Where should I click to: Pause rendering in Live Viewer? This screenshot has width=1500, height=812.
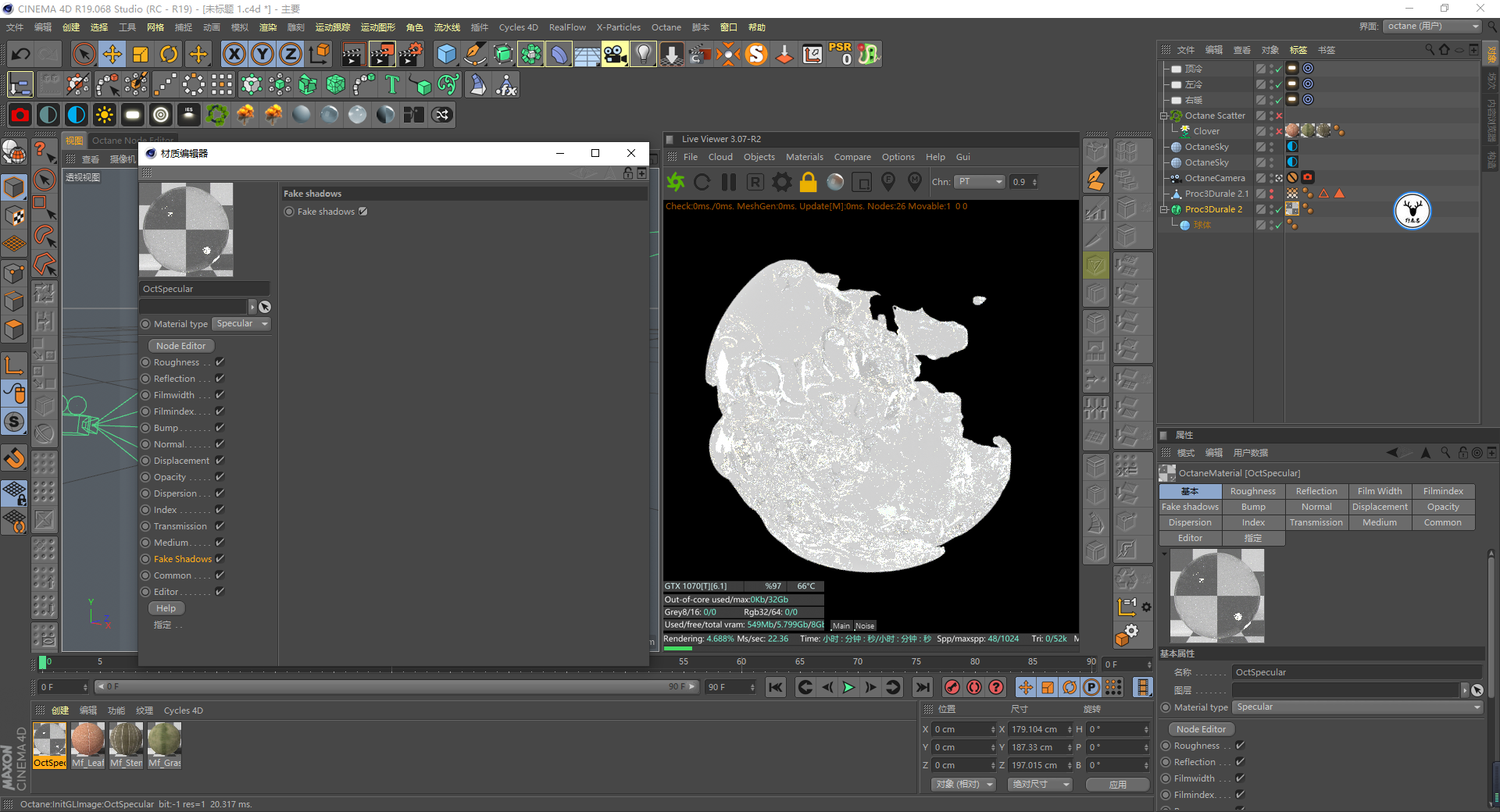tap(729, 182)
